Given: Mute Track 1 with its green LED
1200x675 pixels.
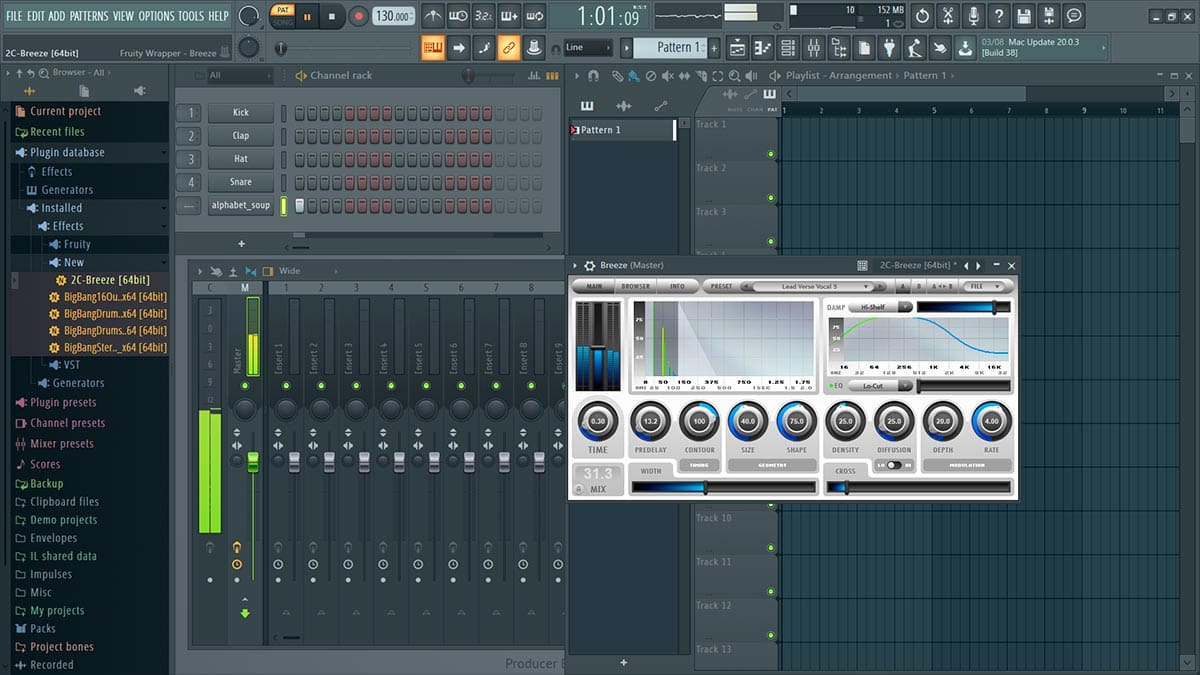Looking at the screenshot, I should click(771, 154).
